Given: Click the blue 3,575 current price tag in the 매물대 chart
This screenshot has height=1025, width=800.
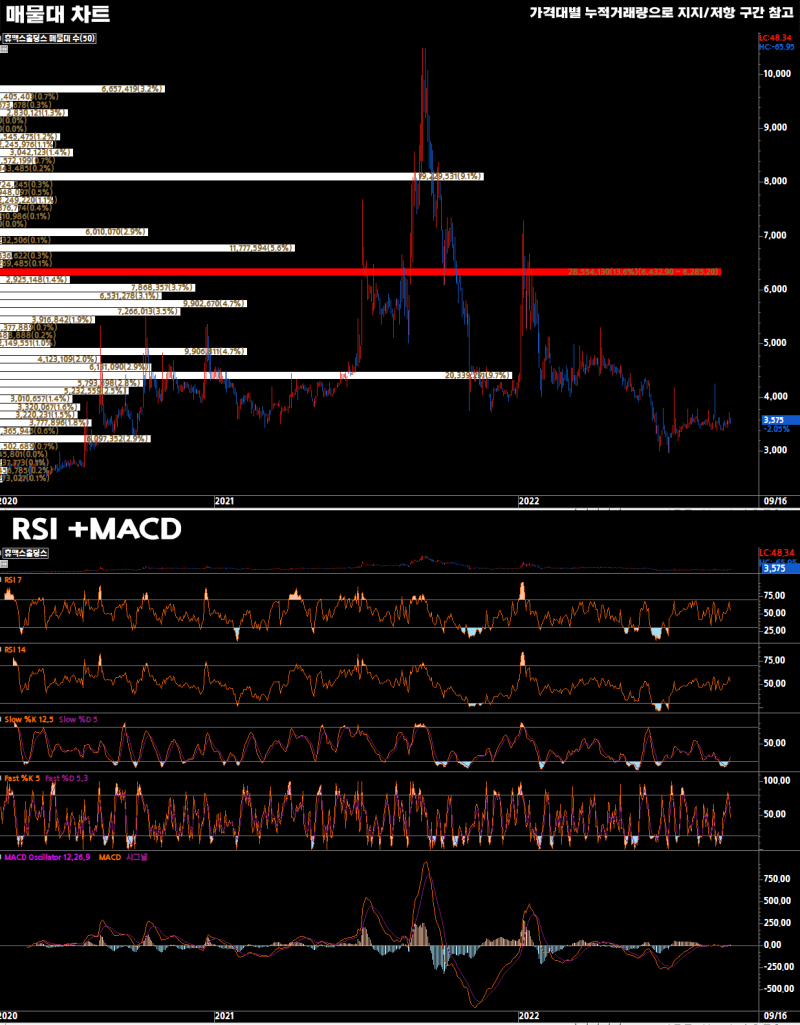Looking at the screenshot, I should [x=780, y=420].
